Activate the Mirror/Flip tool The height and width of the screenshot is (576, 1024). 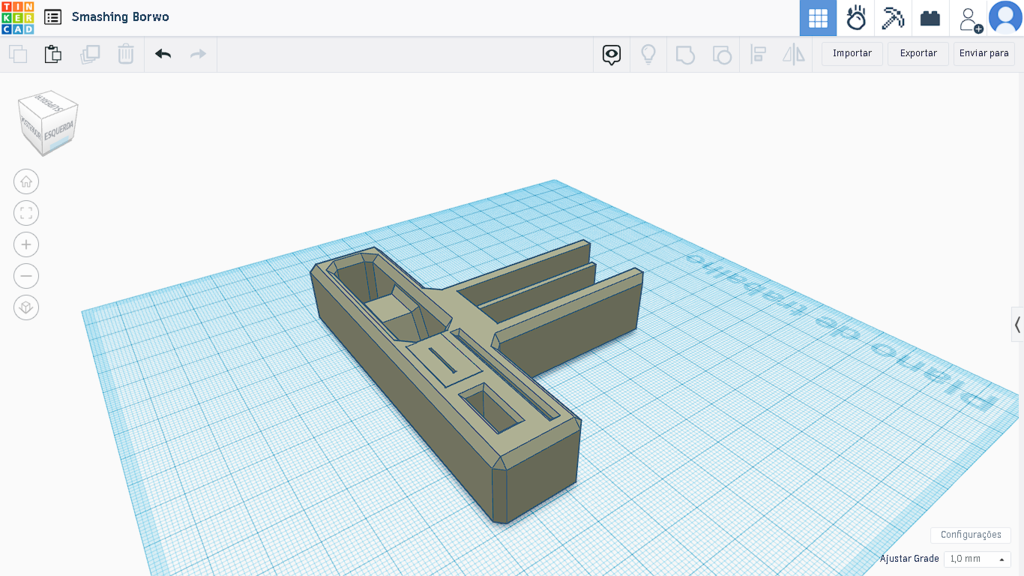pyautogui.click(x=793, y=54)
